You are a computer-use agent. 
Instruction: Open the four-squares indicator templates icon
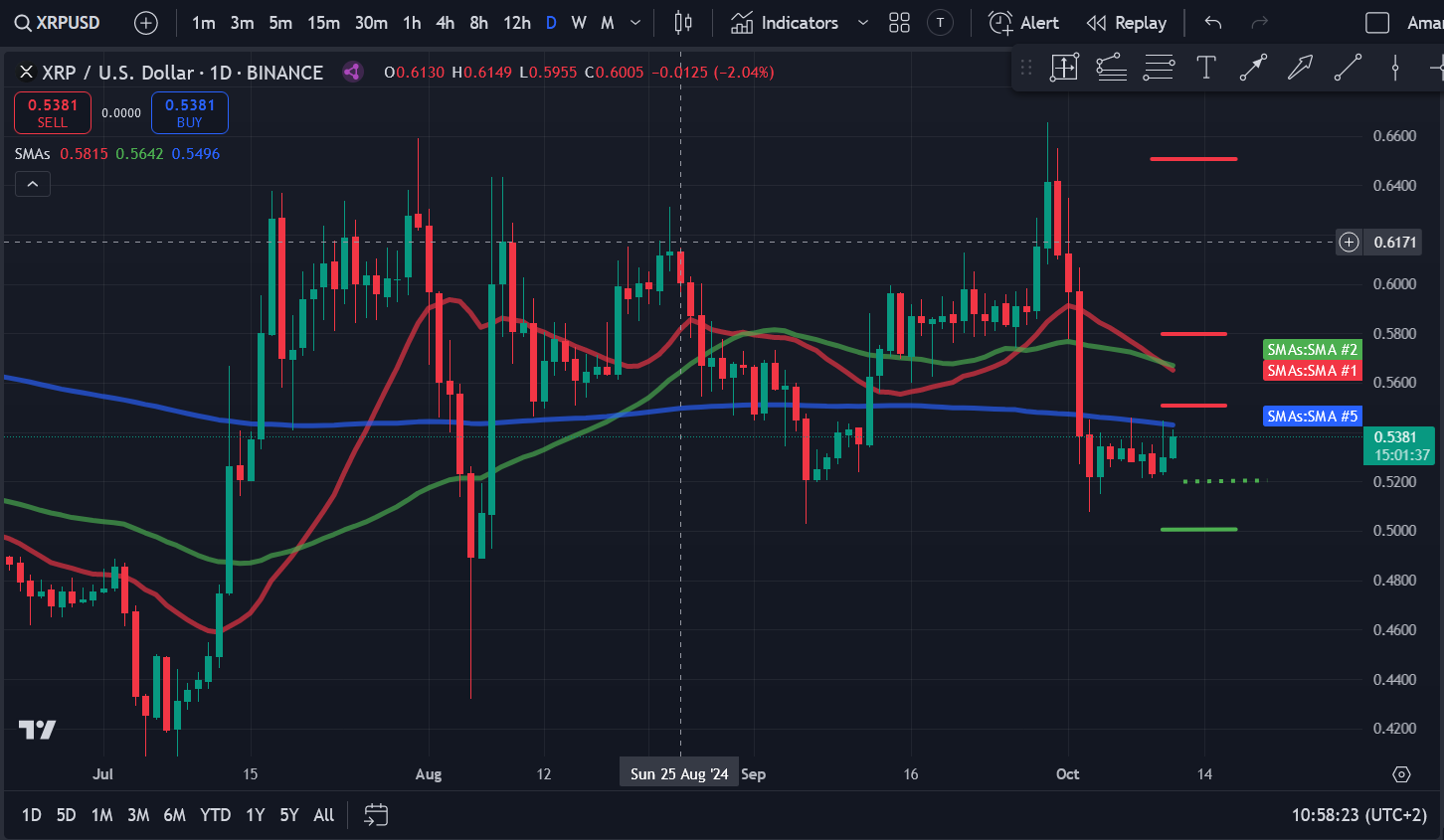click(899, 22)
